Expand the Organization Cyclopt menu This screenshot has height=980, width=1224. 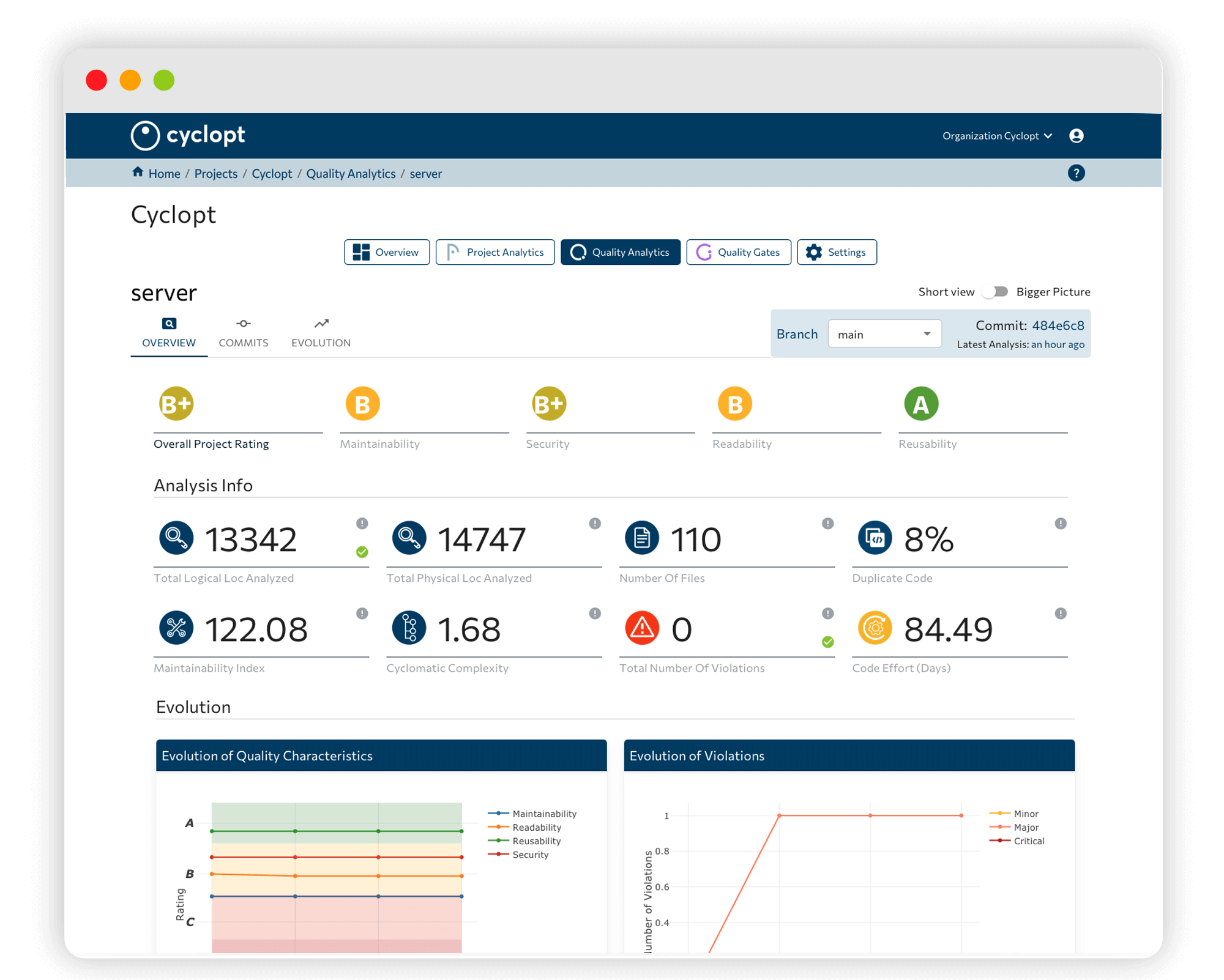click(996, 136)
